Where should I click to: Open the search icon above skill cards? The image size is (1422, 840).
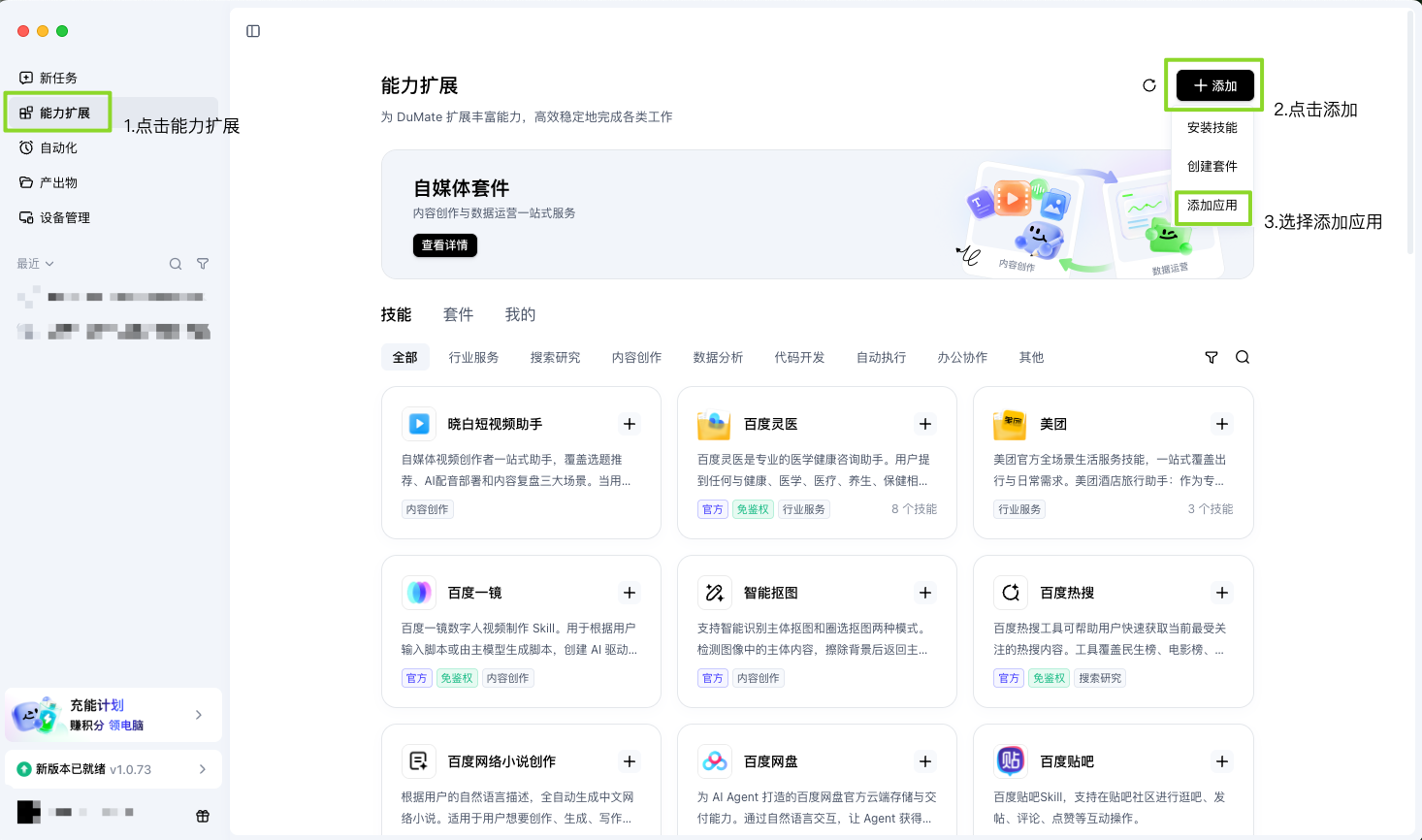point(1243,358)
